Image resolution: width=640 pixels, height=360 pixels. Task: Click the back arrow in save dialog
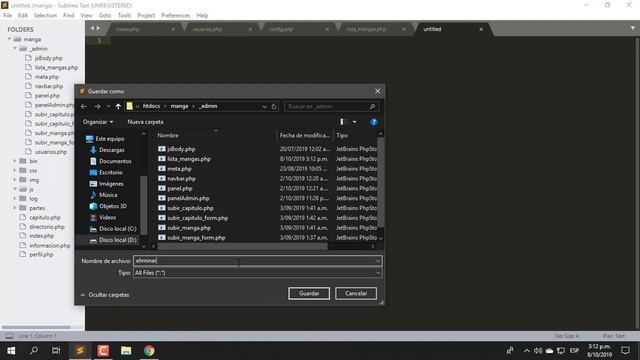tap(84, 106)
